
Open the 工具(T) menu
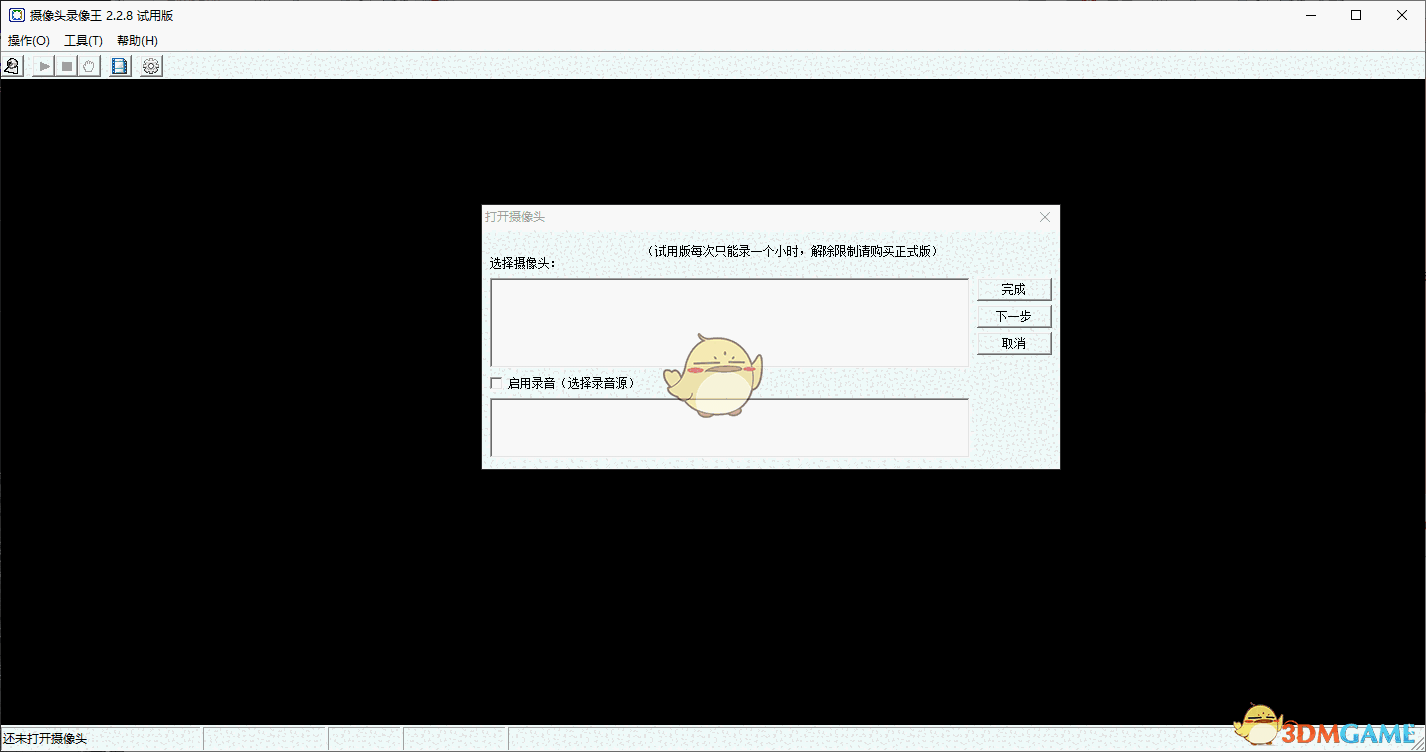(83, 40)
